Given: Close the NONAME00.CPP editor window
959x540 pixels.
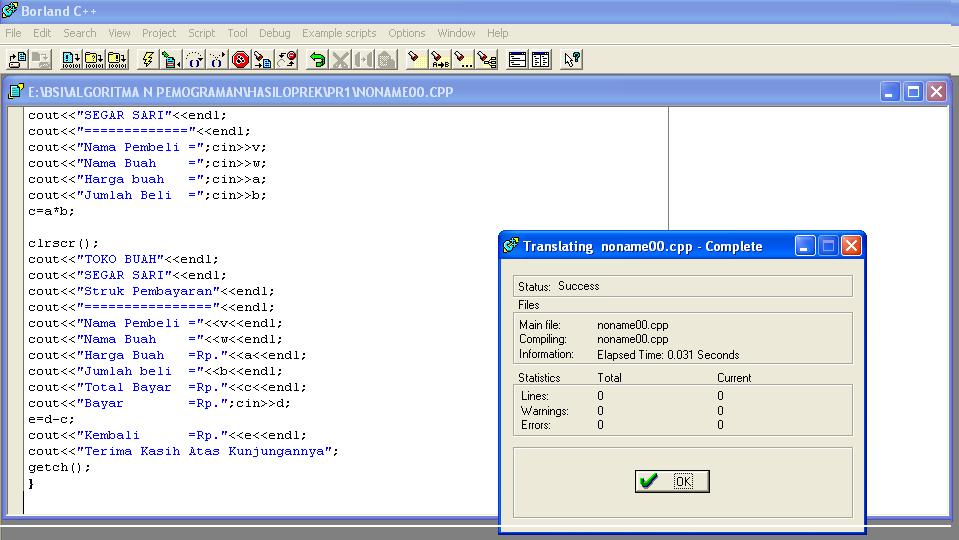Looking at the screenshot, I should [936, 92].
